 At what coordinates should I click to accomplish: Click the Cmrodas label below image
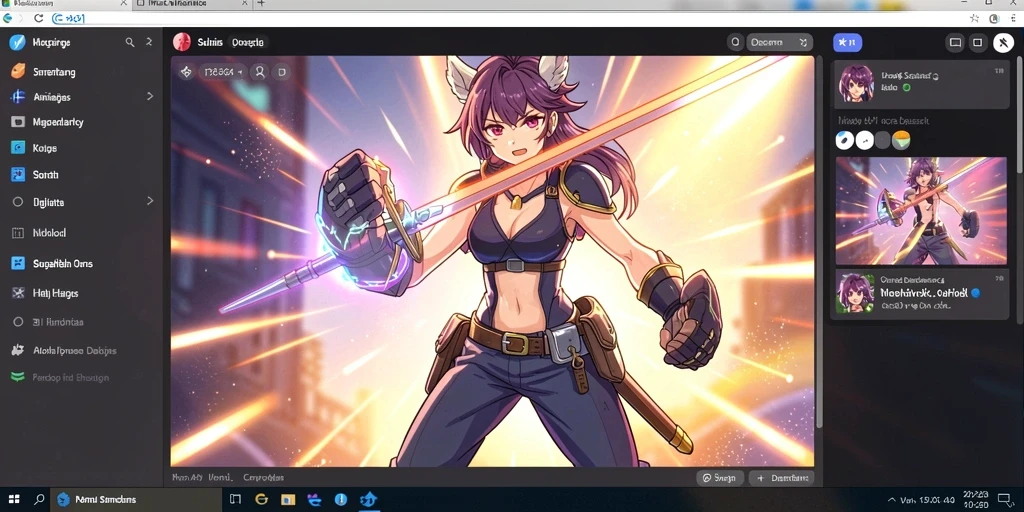pyautogui.click(x=263, y=477)
